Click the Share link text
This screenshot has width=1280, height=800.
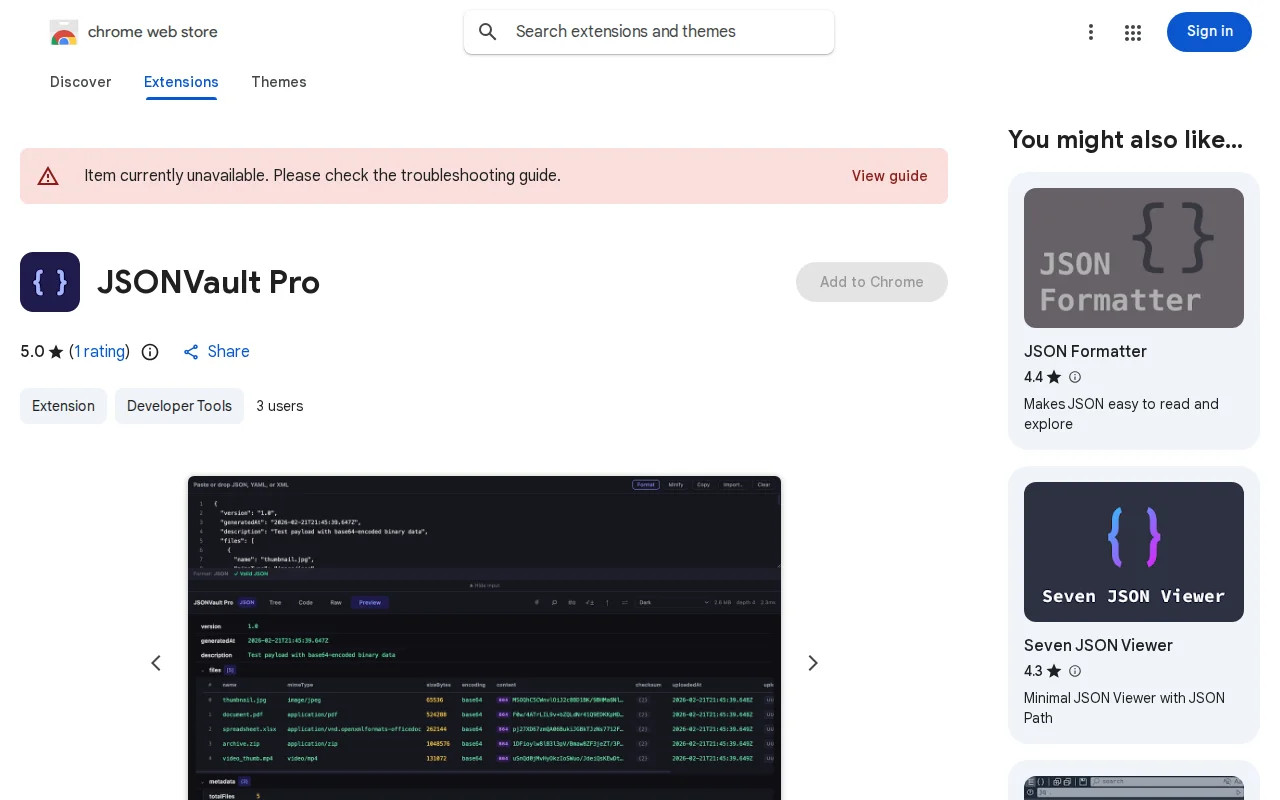229,352
